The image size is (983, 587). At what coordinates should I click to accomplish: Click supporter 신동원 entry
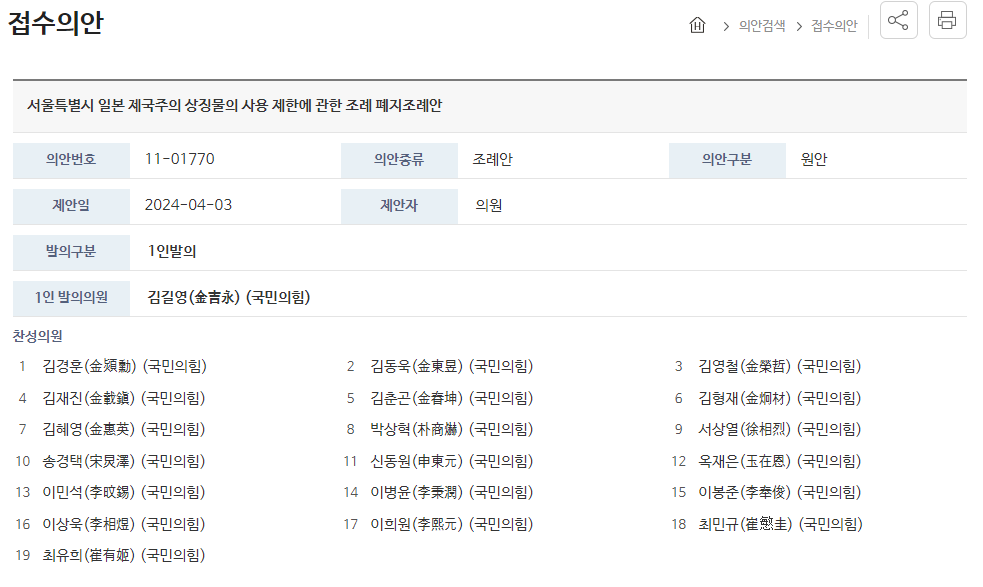pyautogui.click(x=451, y=462)
